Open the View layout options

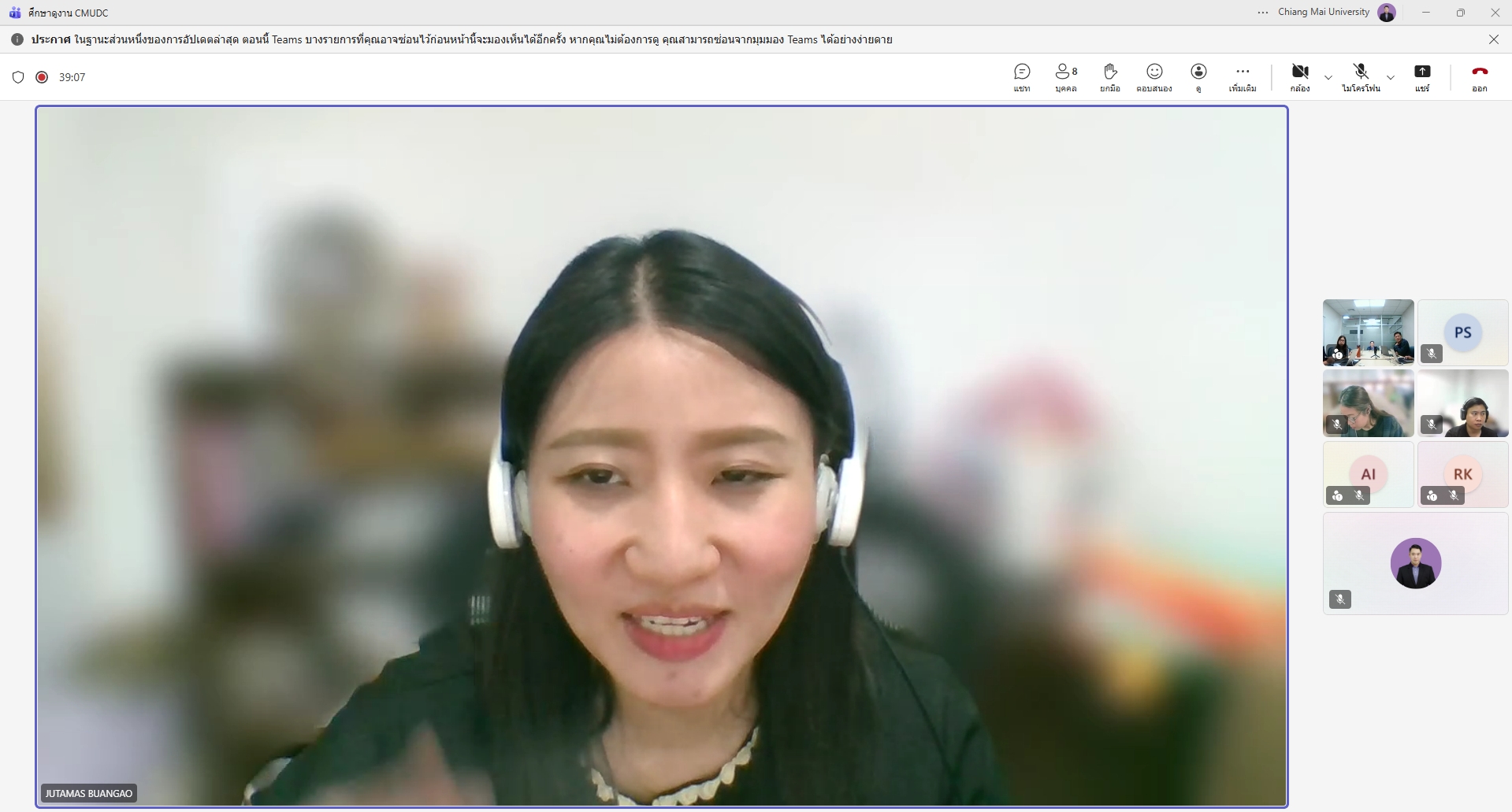click(x=1198, y=77)
